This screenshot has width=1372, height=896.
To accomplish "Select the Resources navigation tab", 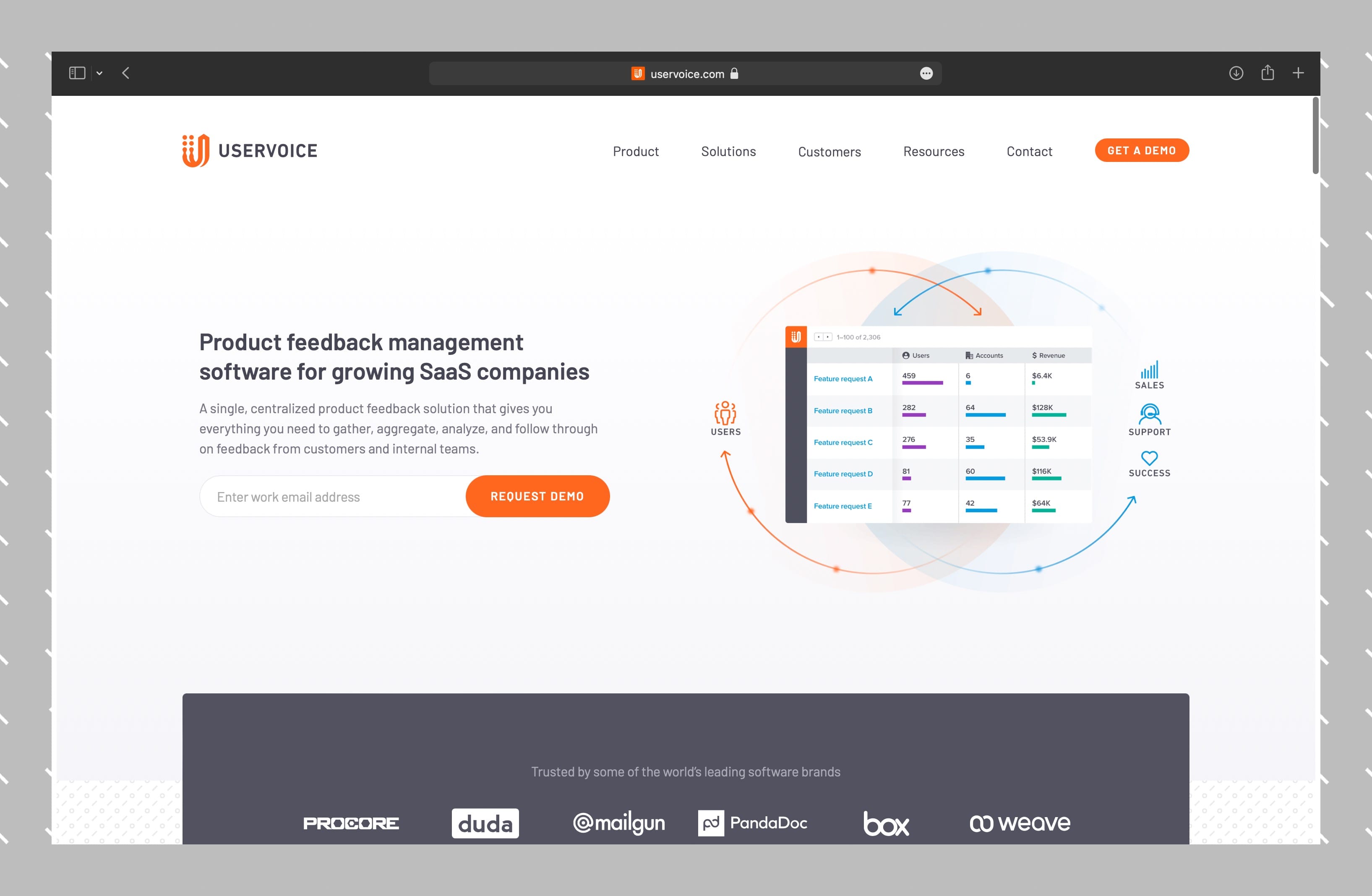I will point(933,151).
